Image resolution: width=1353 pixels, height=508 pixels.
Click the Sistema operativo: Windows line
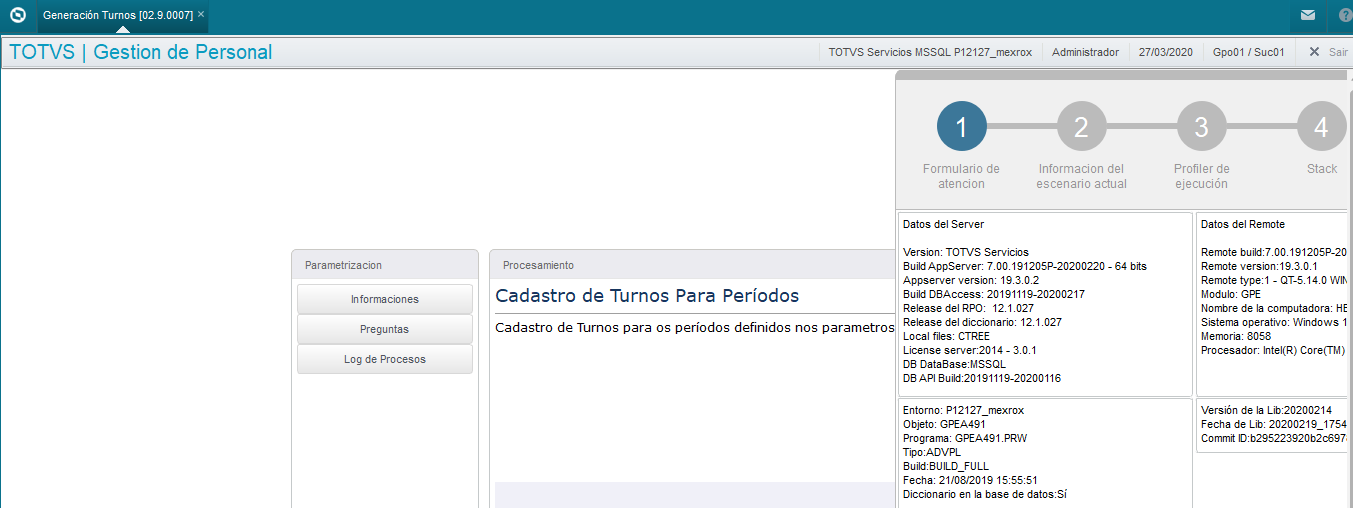(1274, 322)
